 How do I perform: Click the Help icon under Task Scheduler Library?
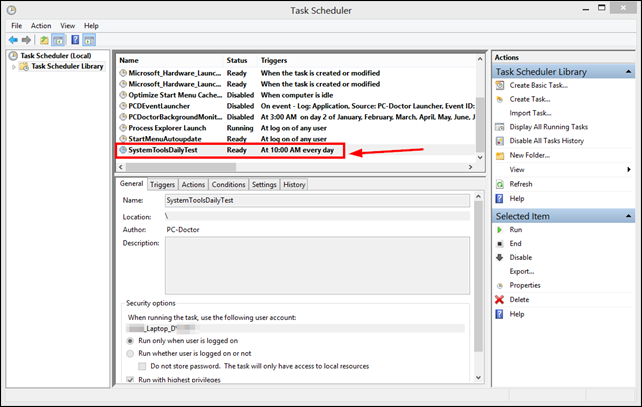click(500, 199)
